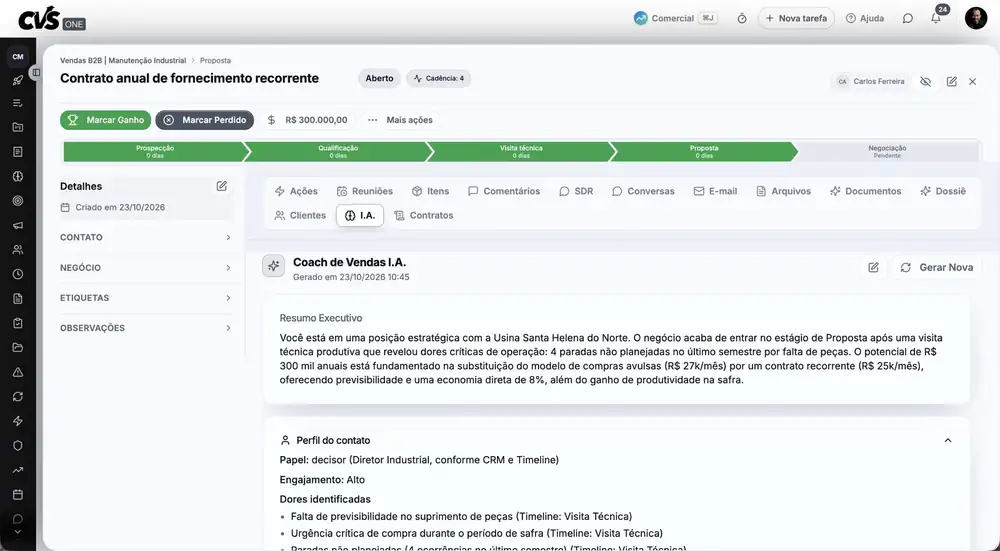
Task: Click the Marcar Ganho button
Action: click(106, 120)
